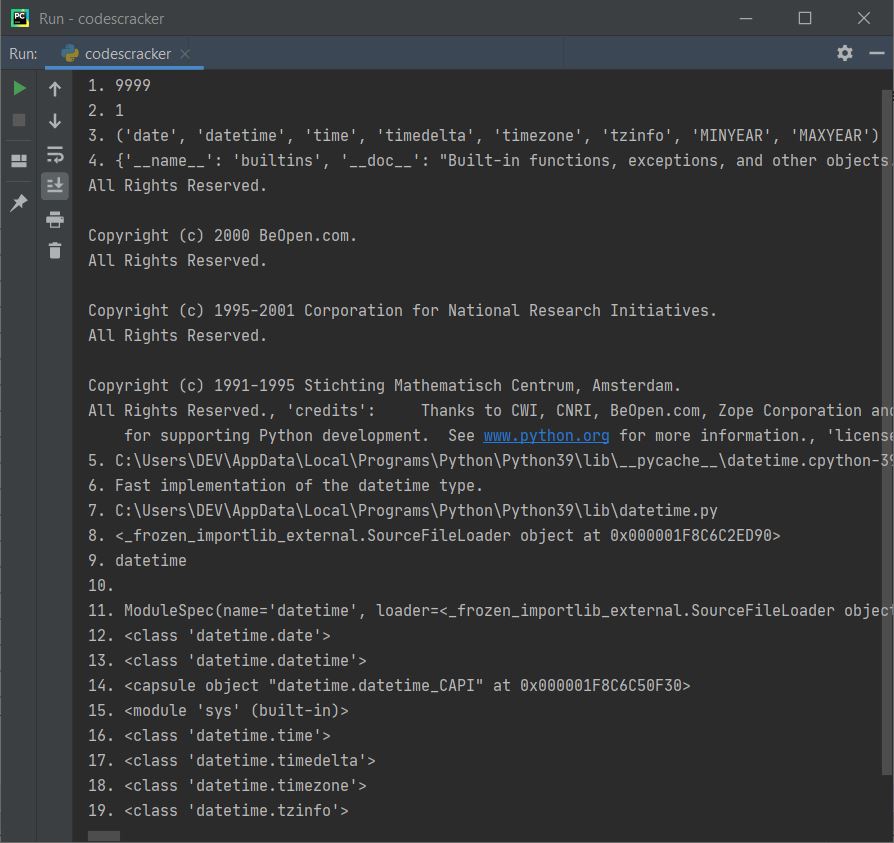Select the PyCharm window title bar icon
Viewport: 894px width, 843px height.
coord(20,18)
